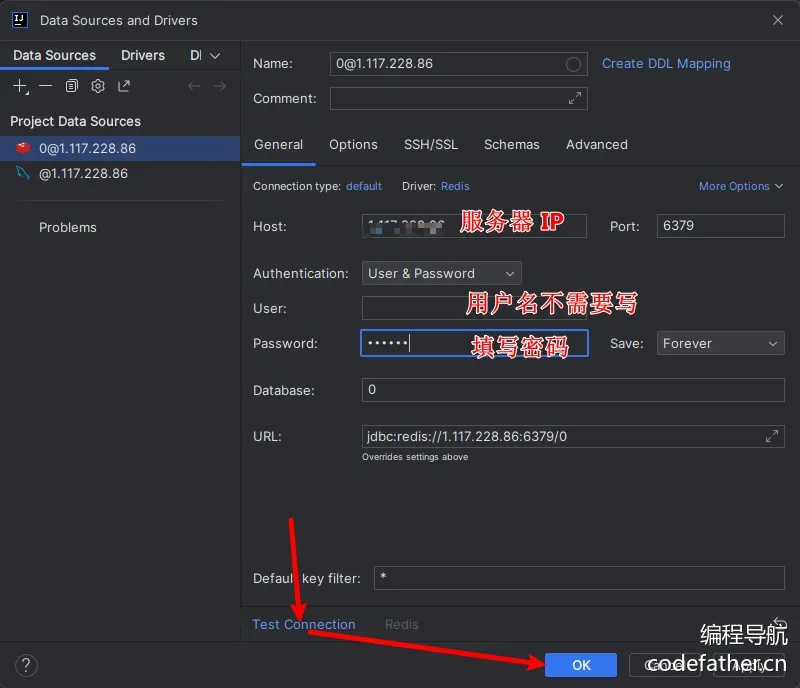Click the Make Global export arrow icon
The image size is (800, 688).
tap(124, 87)
